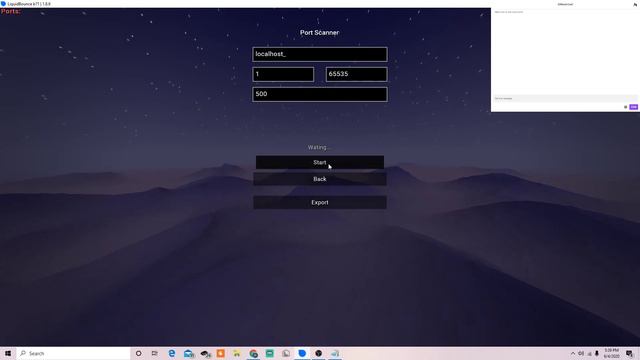Screen dimensions: 640x360
Task: Switch to the black round OBS taskbar icon
Action: pyautogui.click(x=318, y=353)
